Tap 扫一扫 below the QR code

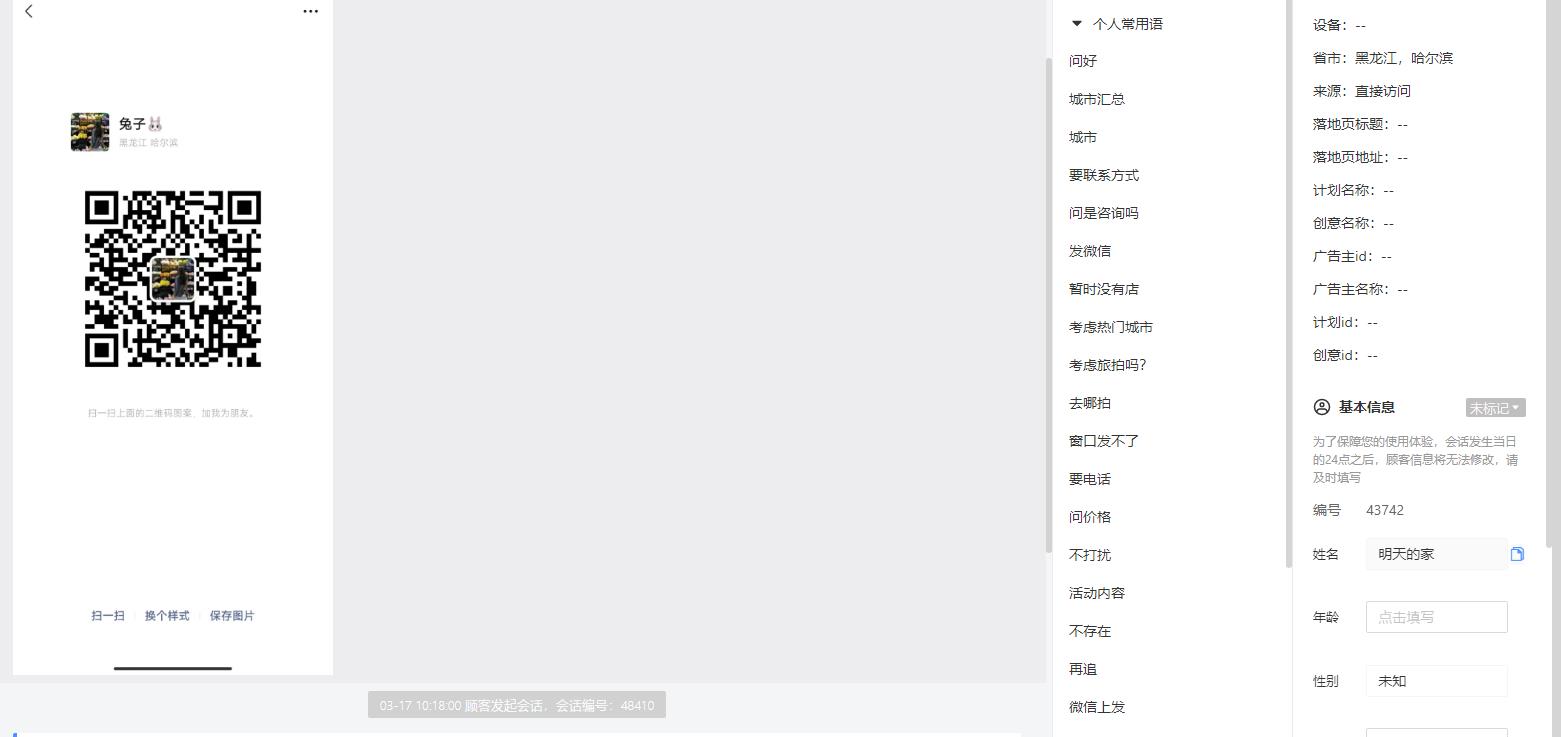click(x=108, y=616)
